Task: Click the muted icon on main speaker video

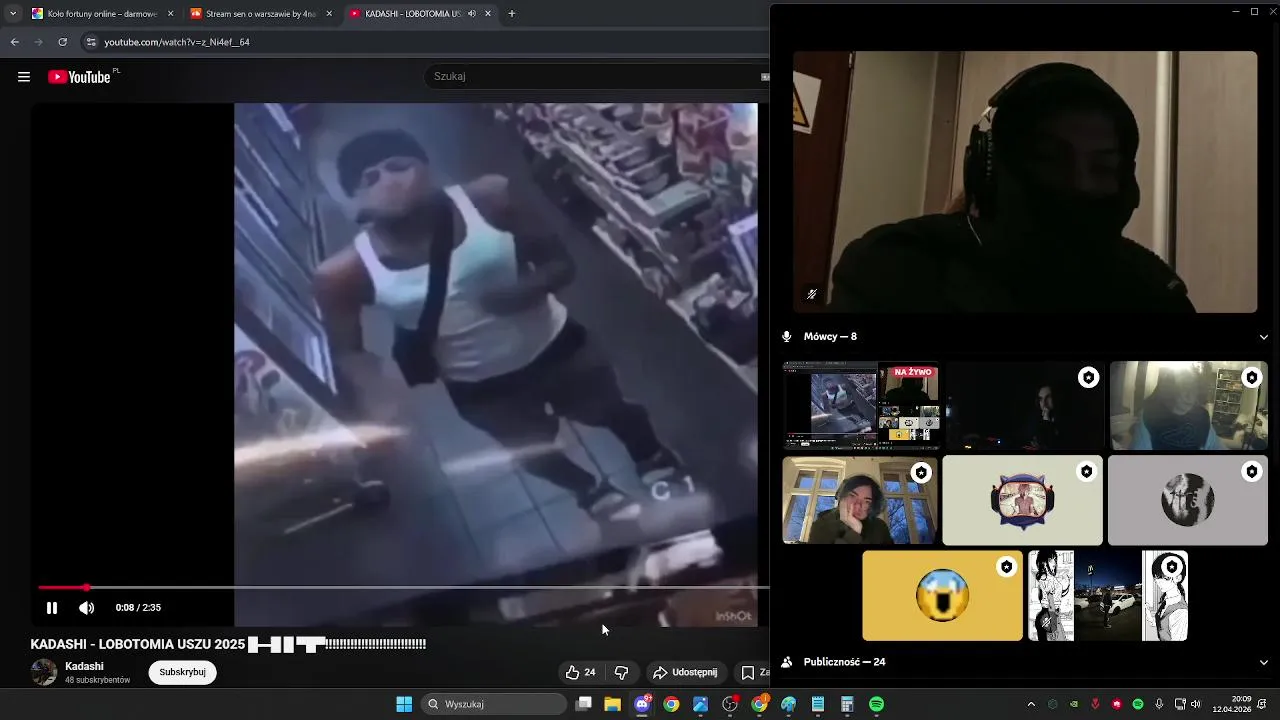Action: pos(812,294)
